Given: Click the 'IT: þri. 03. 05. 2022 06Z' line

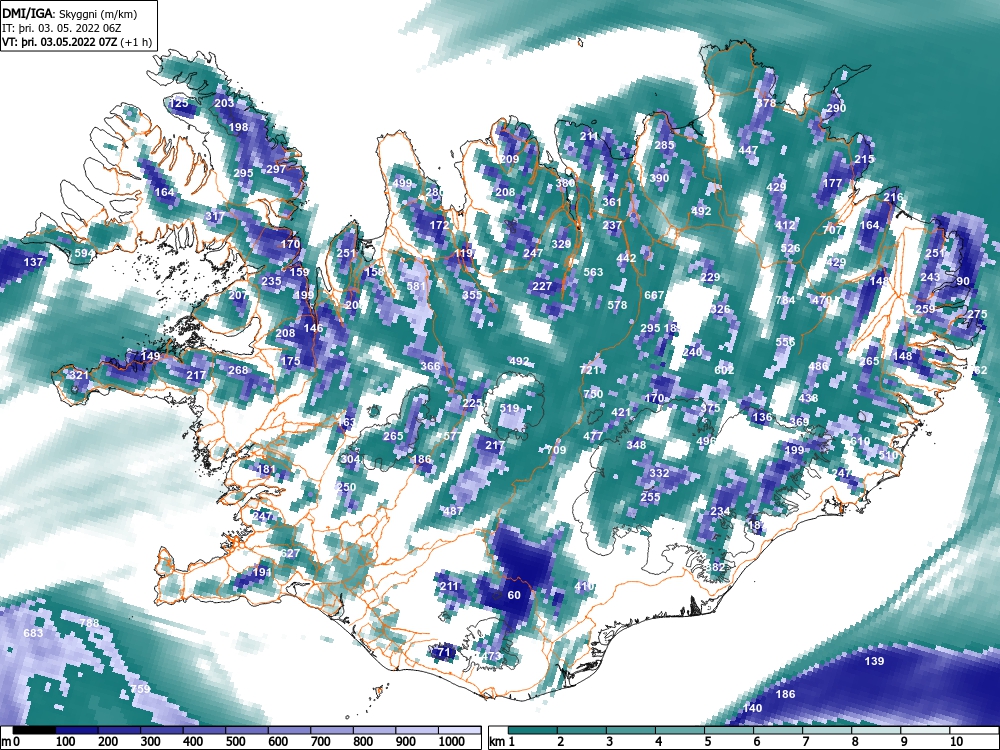Looking at the screenshot, I should [62, 29].
